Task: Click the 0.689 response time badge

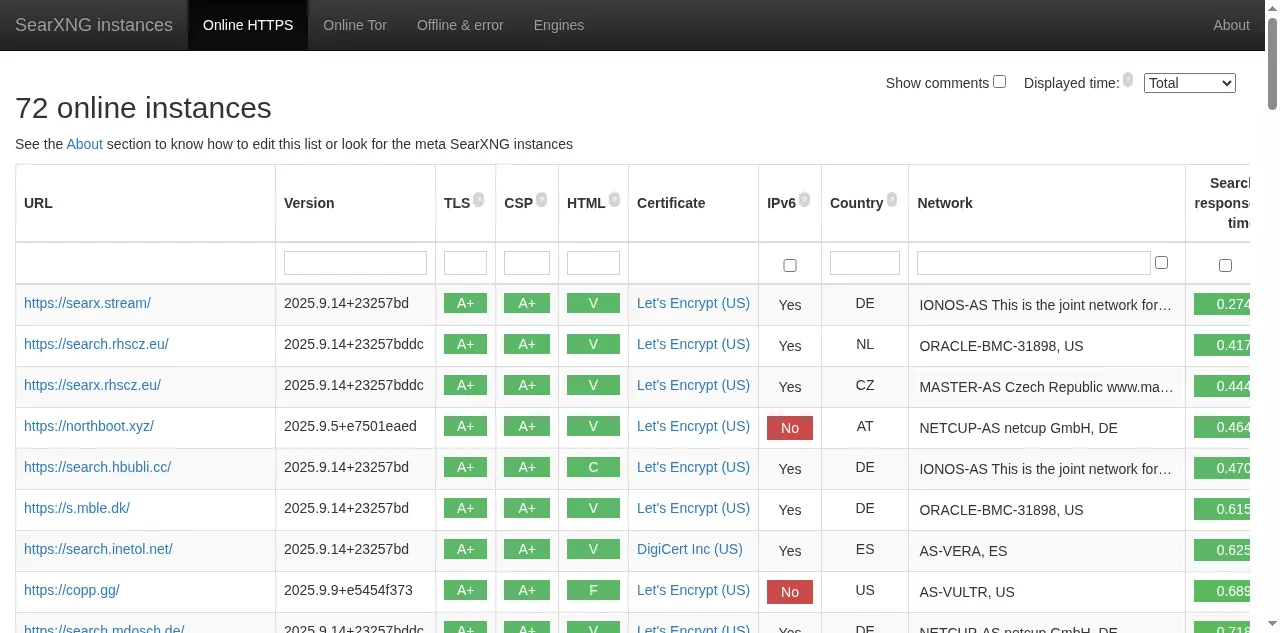Action: 1222,591
